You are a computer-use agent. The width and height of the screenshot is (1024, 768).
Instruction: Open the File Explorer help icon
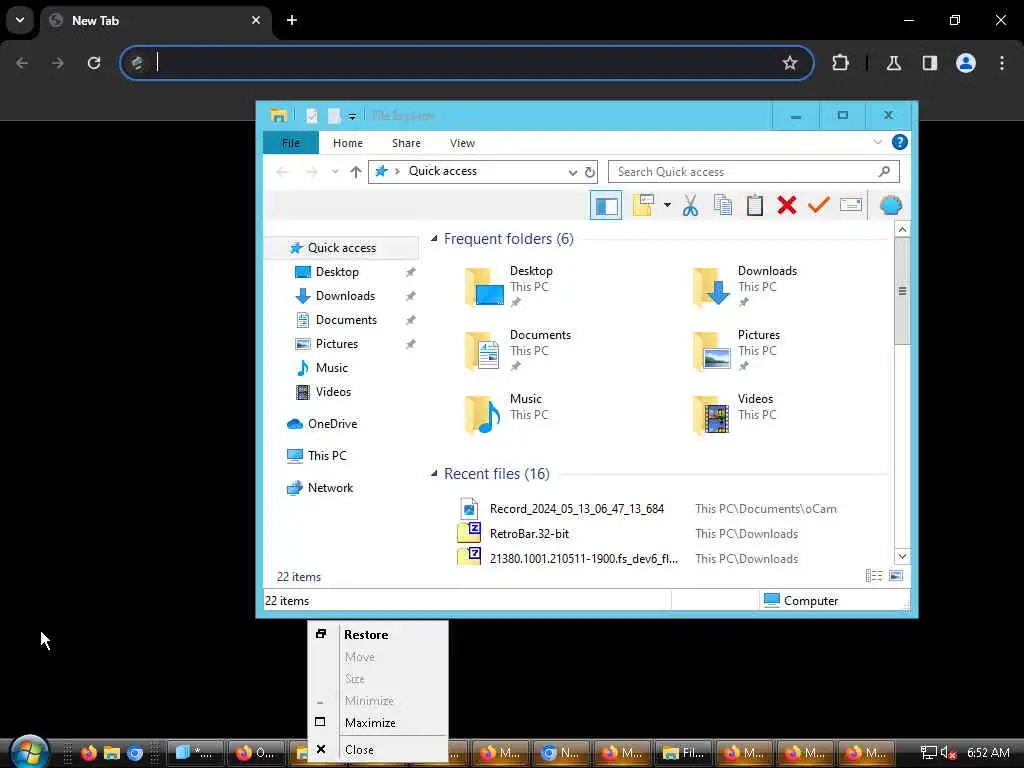click(x=899, y=142)
